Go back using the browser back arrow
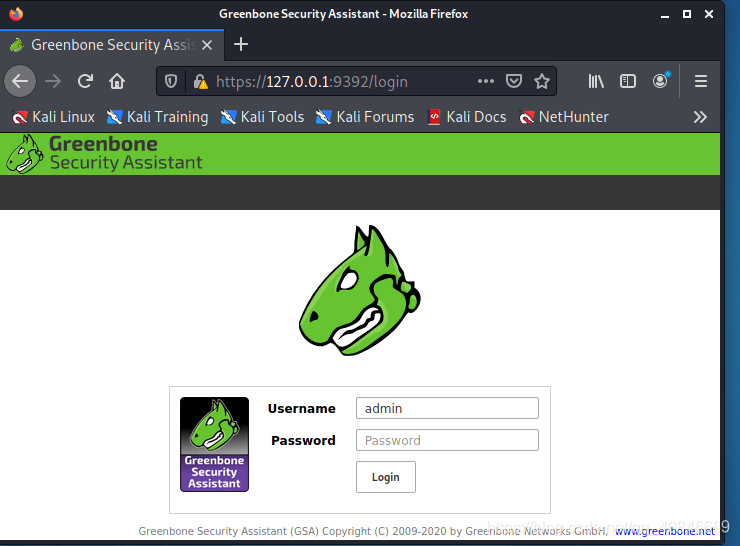The width and height of the screenshot is (740, 546). (20, 81)
